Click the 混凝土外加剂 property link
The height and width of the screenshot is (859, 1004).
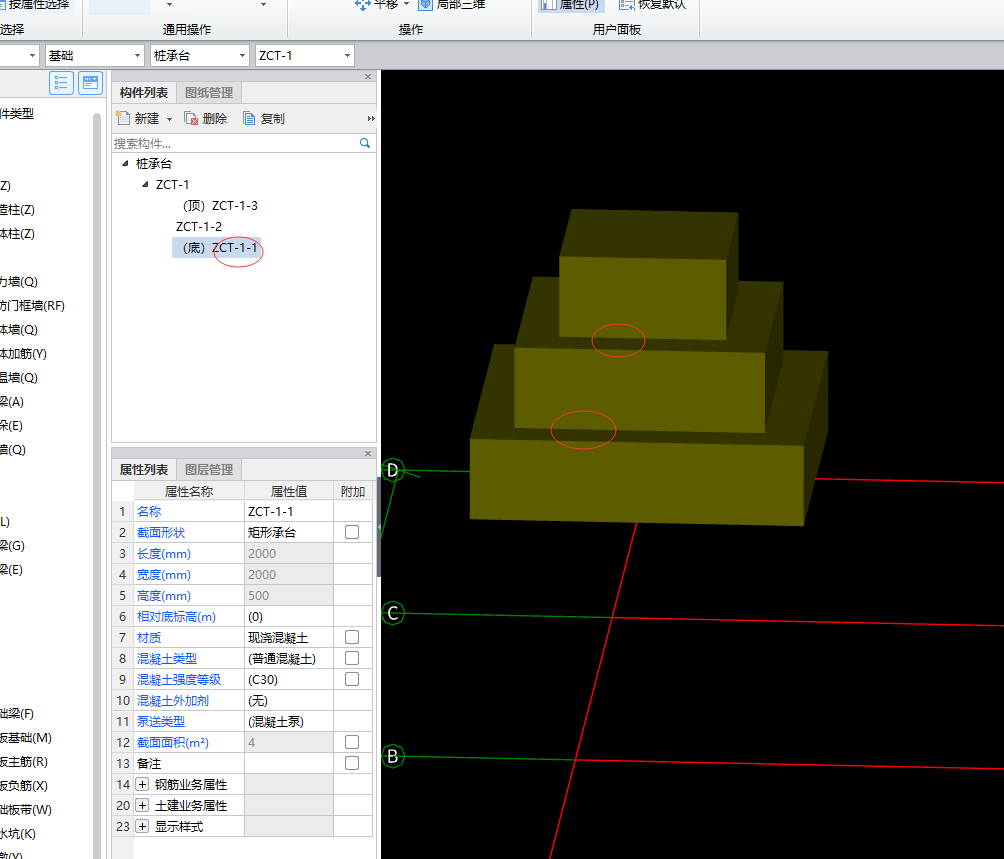coord(173,700)
